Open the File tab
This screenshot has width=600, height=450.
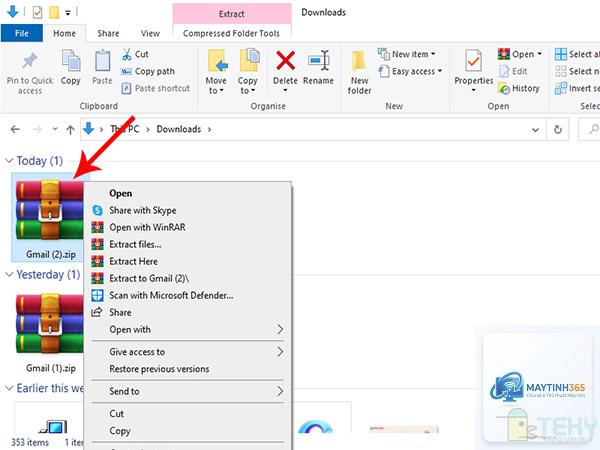pos(22,33)
